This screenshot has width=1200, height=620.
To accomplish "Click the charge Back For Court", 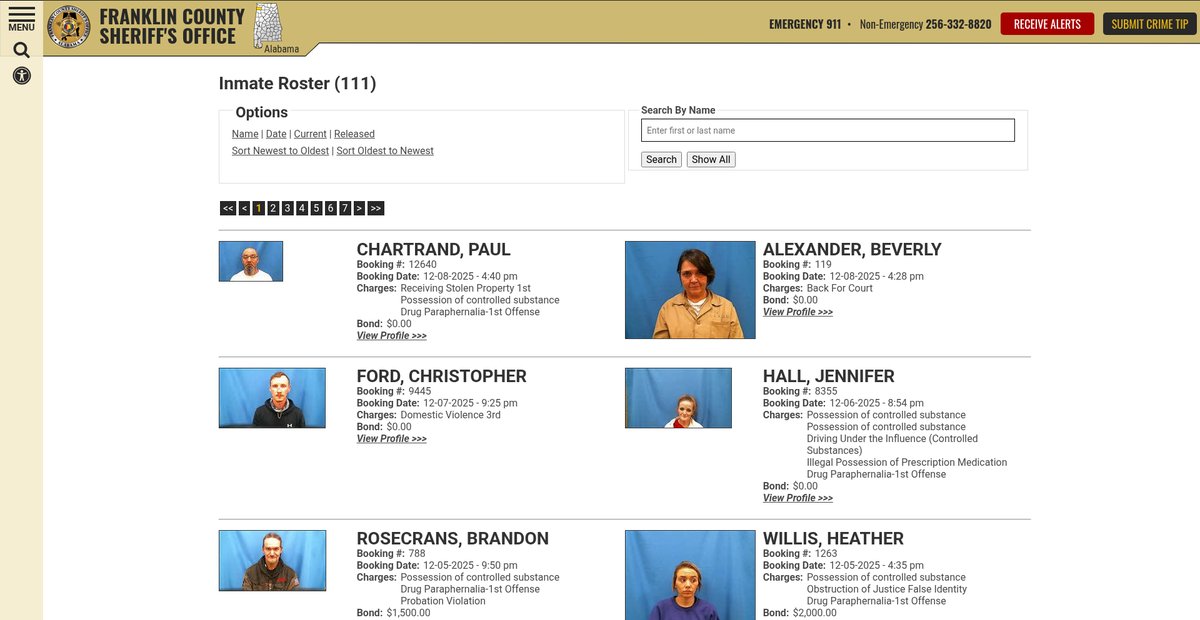I will 840,288.
